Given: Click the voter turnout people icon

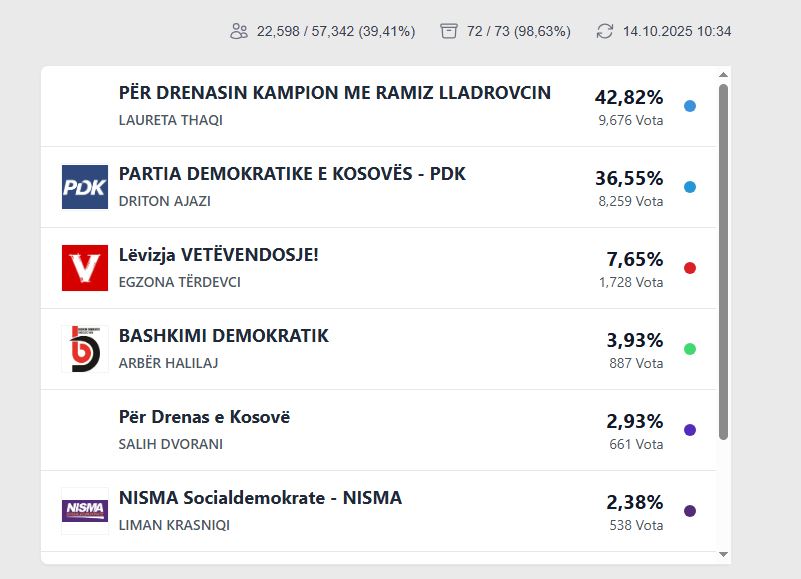Looking at the screenshot, I should pos(239,31).
